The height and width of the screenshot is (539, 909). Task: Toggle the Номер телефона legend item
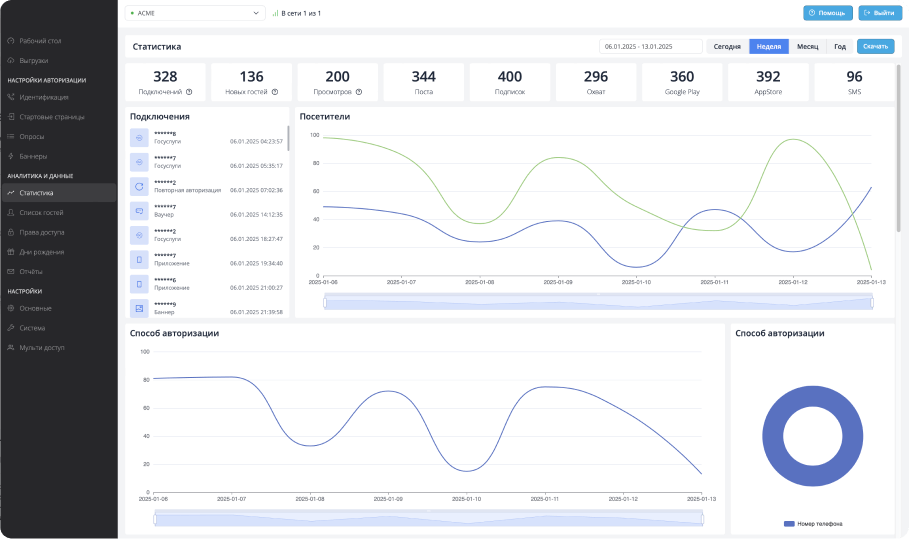tap(812, 523)
